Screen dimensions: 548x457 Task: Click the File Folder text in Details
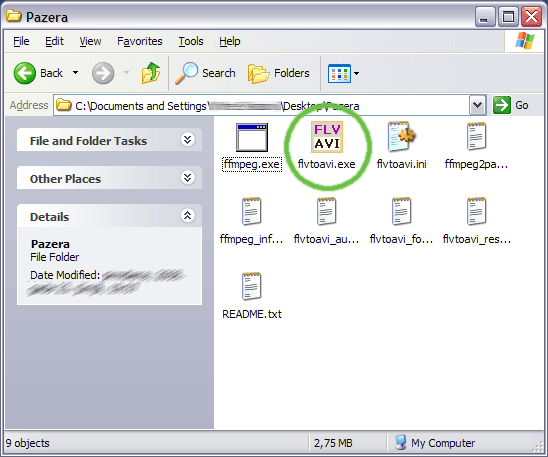(x=55, y=257)
